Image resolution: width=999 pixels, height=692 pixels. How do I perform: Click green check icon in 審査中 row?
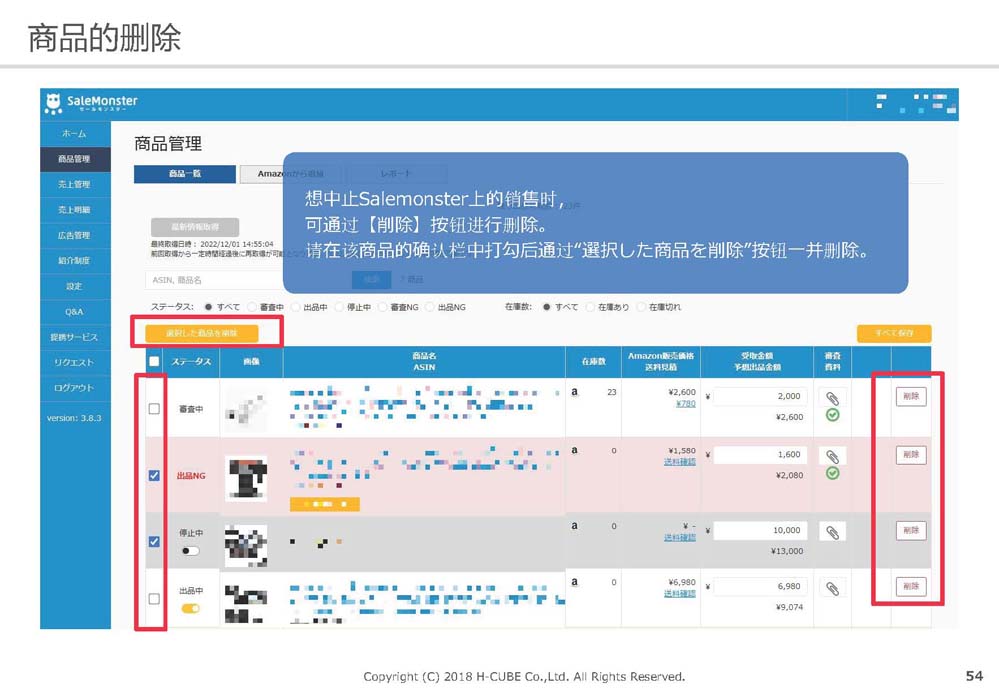(832, 415)
